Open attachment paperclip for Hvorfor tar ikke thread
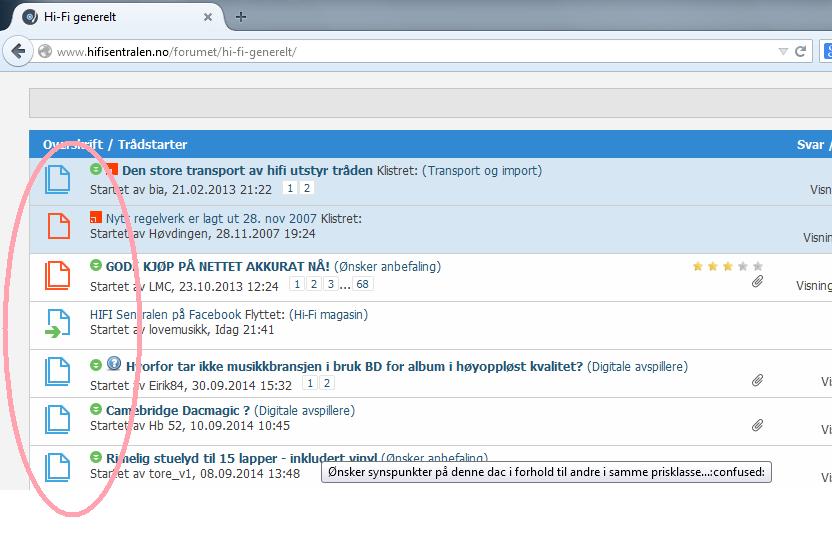This screenshot has height=560, width=832. pyautogui.click(x=757, y=380)
